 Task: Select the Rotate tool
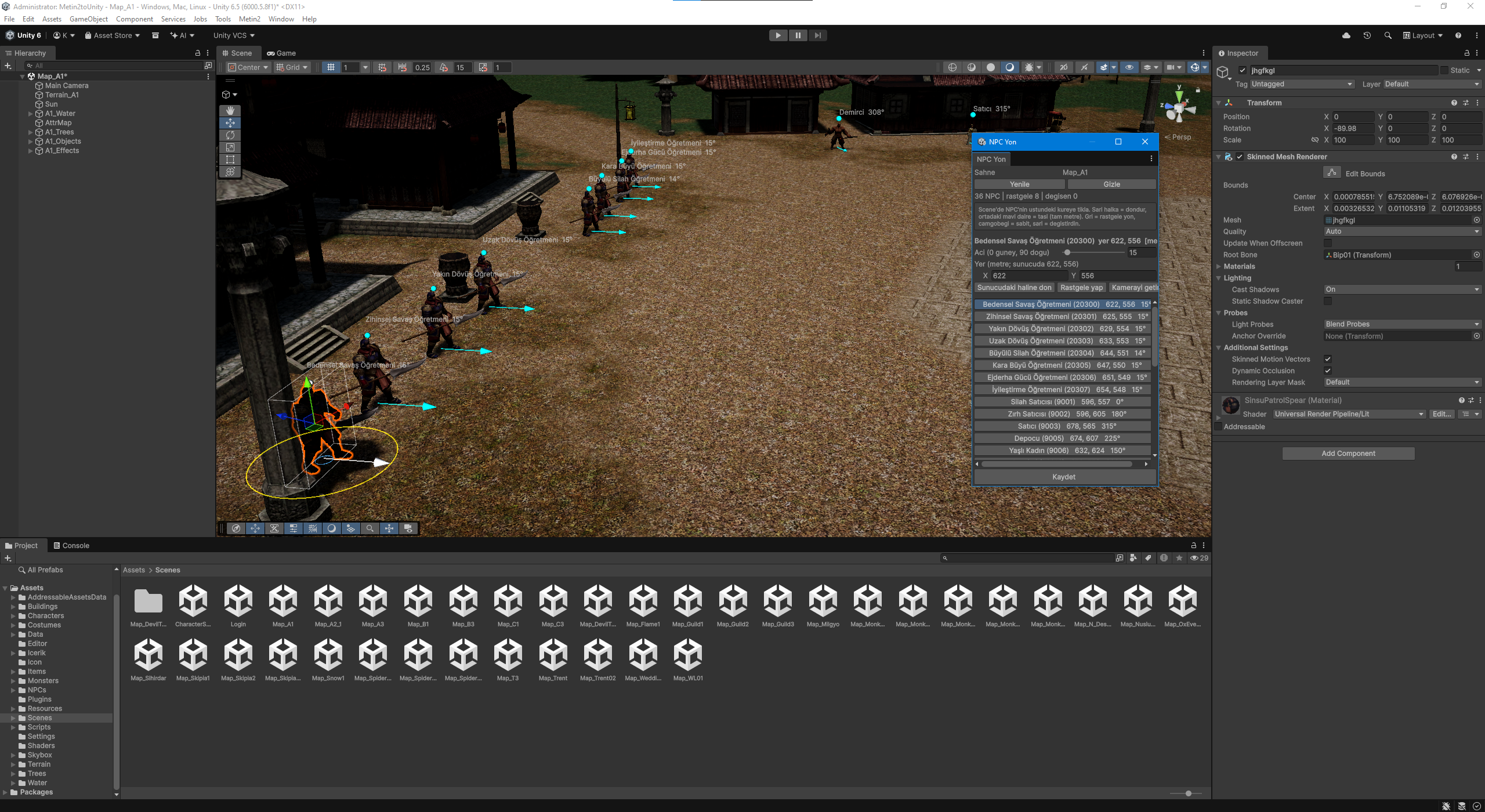coord(230,135)
